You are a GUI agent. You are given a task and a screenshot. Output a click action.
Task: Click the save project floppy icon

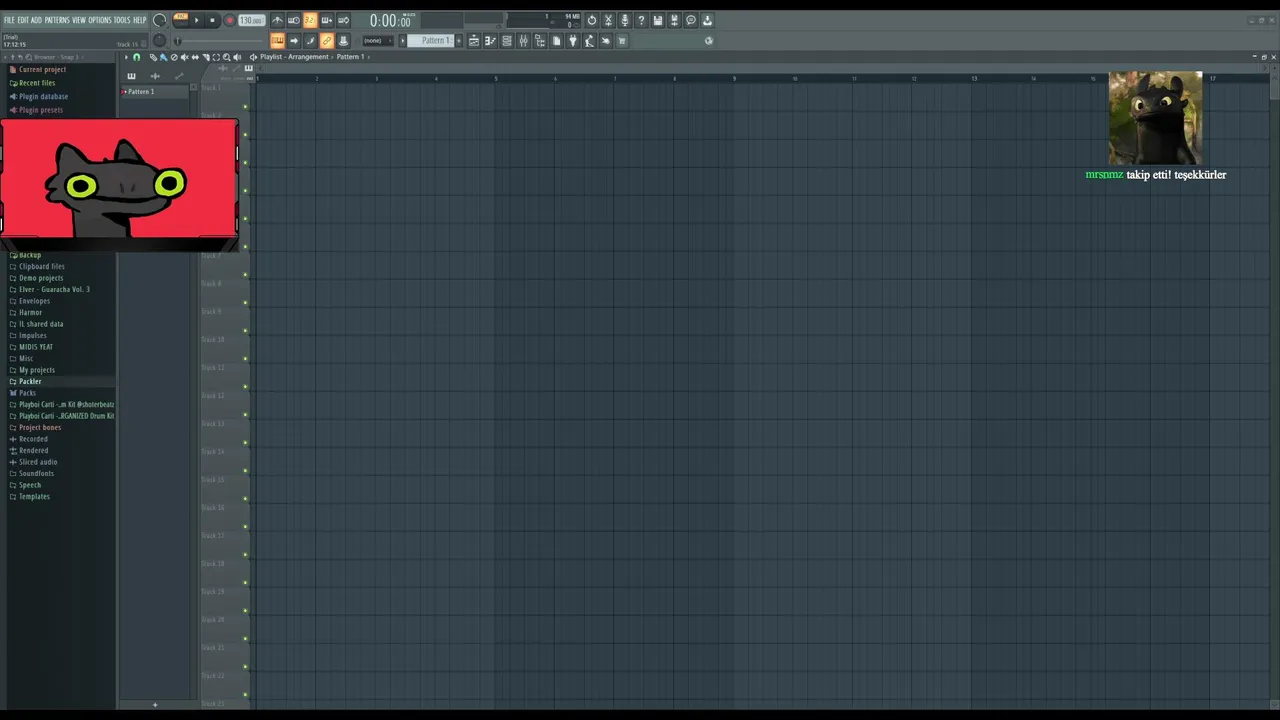(658, 20)
